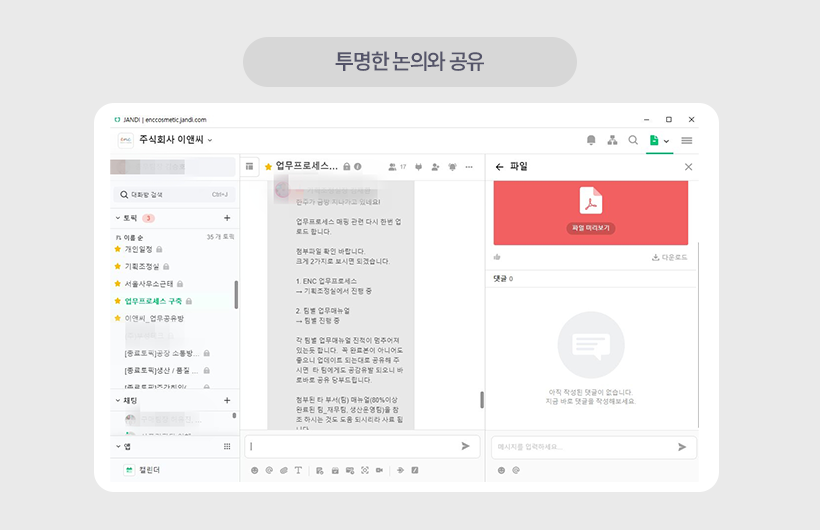The image size is (820, 530).
Task: Open the organization chart icon
Action: coord(612,140)
